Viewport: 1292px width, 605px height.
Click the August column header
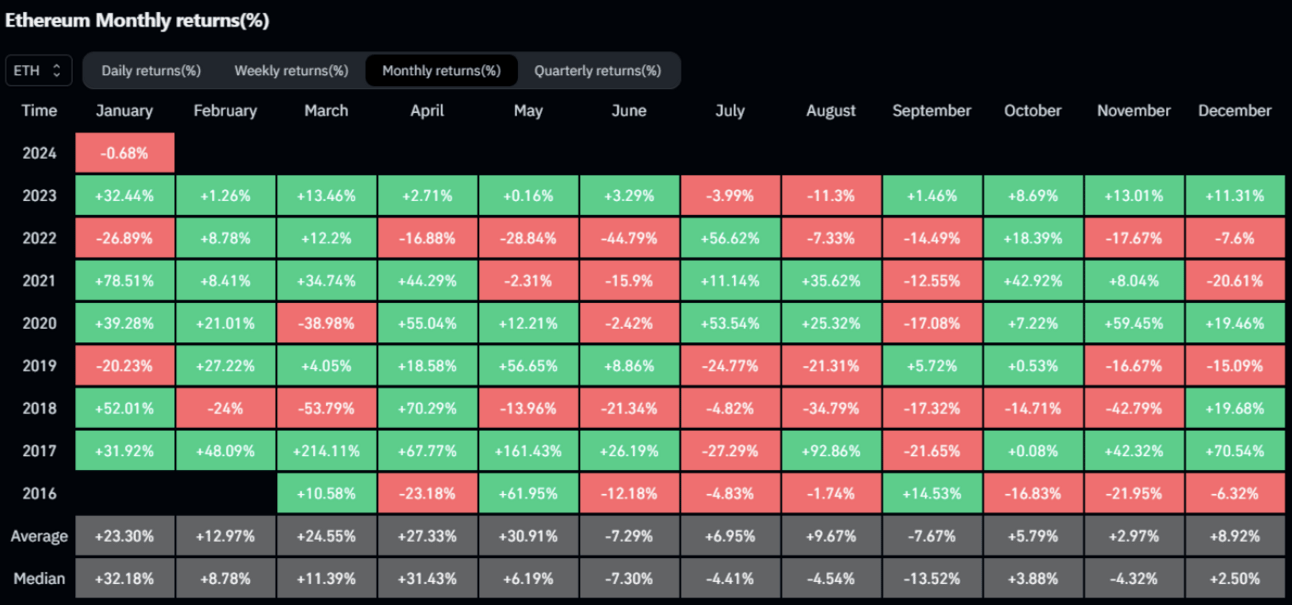(831, 111)
